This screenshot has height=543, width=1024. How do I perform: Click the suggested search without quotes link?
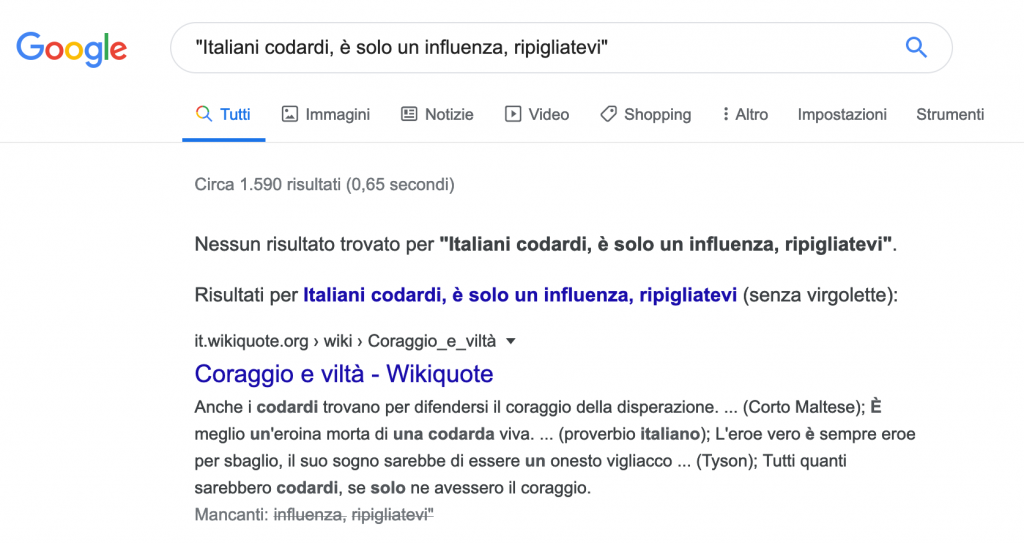[520, 295]
